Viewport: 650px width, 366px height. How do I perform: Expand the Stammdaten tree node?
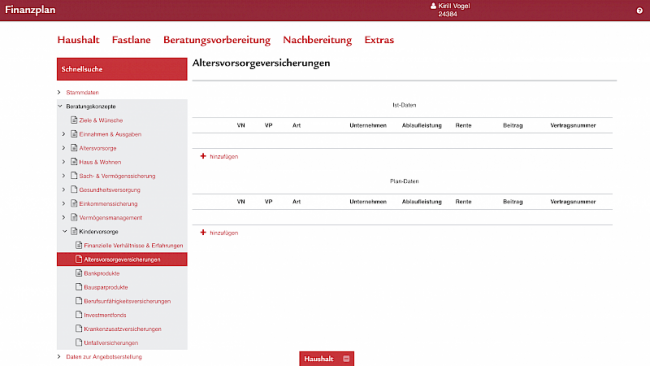(x=59, y=92)
